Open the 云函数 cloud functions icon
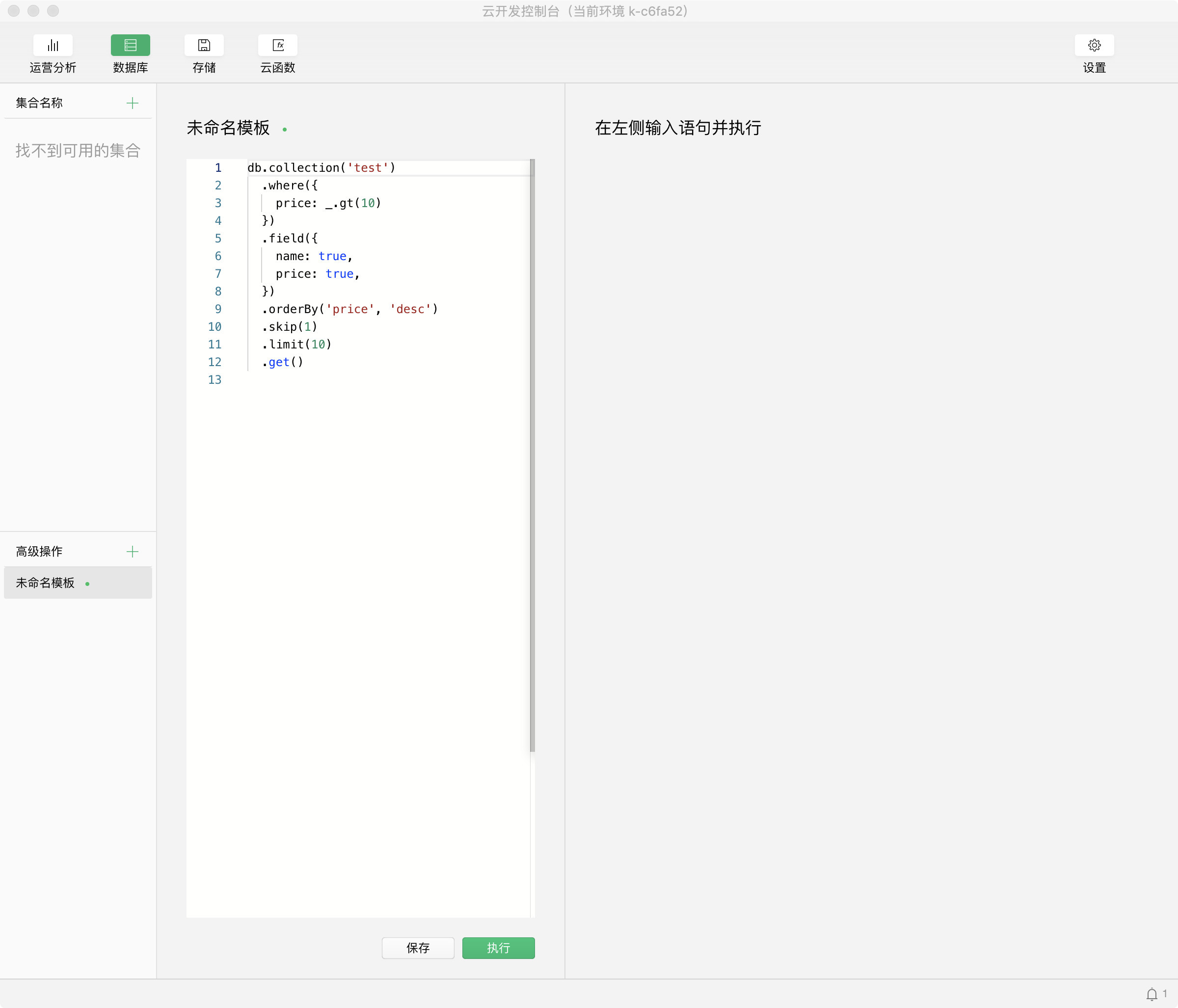The width and height of the screenshot is (1178, 1008). coord(277,45)
